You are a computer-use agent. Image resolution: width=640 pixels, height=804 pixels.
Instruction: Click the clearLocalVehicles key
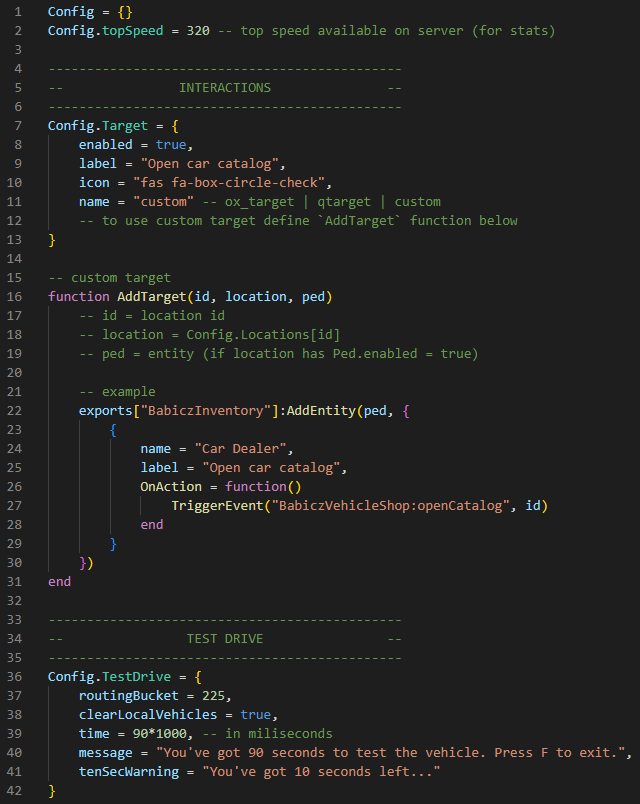pyautogui.click(x=148, y=714)
